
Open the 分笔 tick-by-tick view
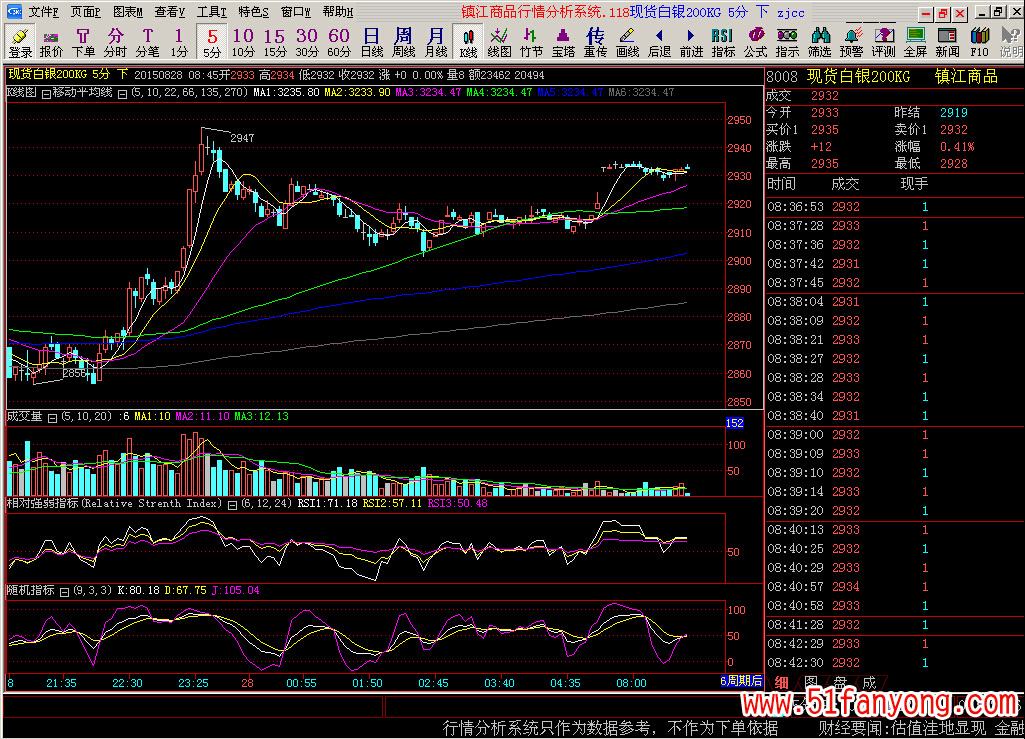coord(147,42)
